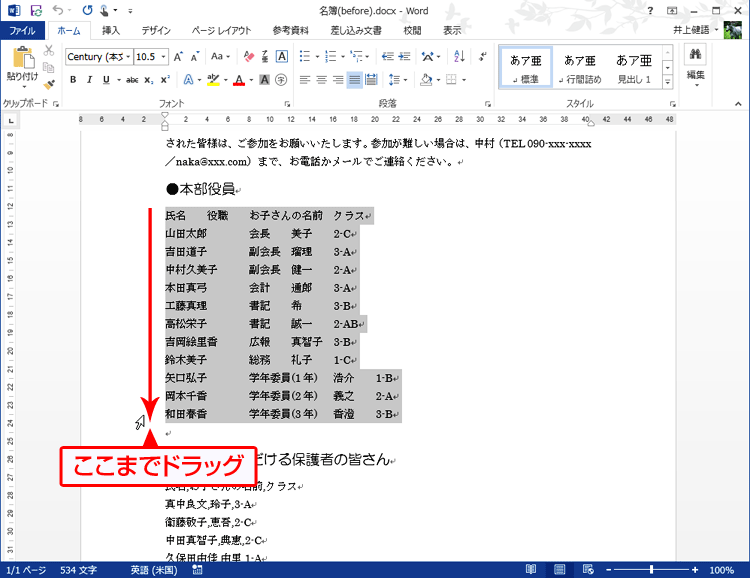Align text left
Image resolution: width=750 pixels, height=578 pixels.
click(x=305, y=80)
